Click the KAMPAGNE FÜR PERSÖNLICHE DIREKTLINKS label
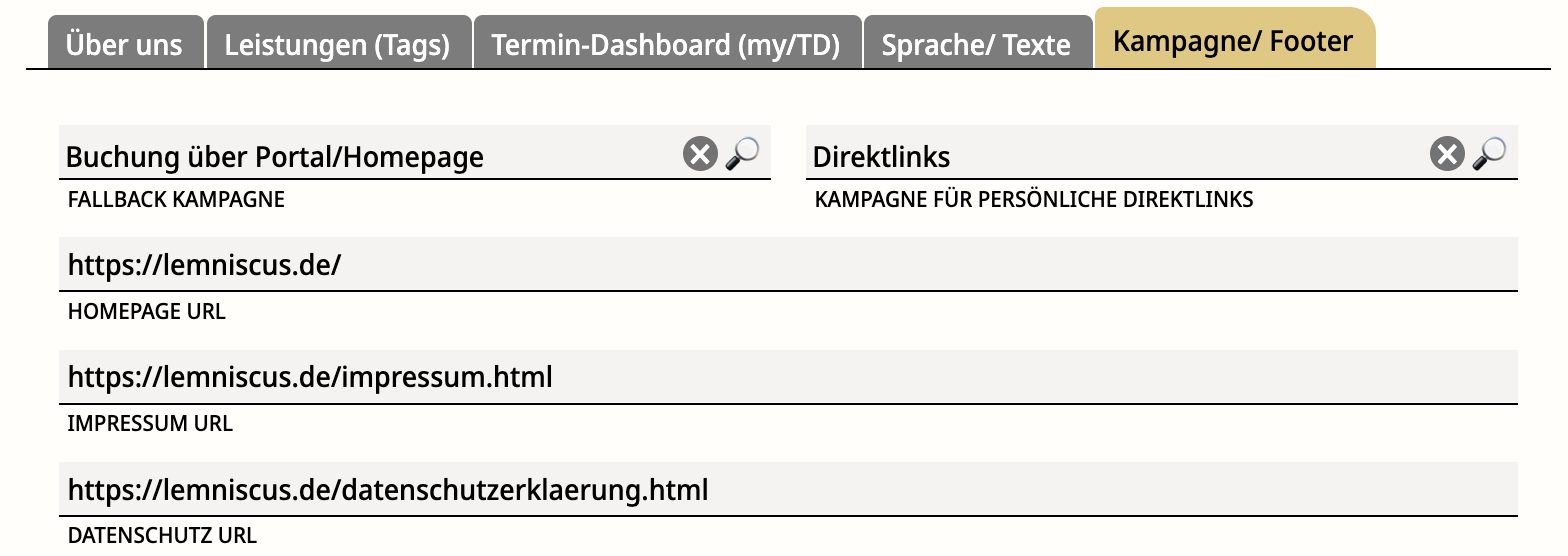1568x556 pixels. tap(1034, 199)
